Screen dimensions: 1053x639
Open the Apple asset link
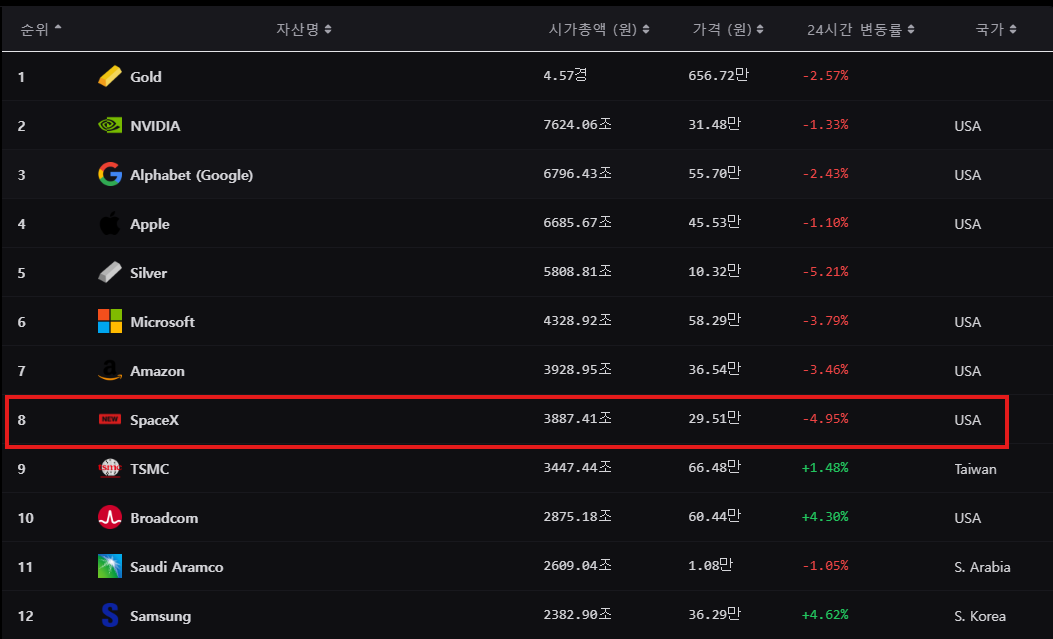click(150, 224)
